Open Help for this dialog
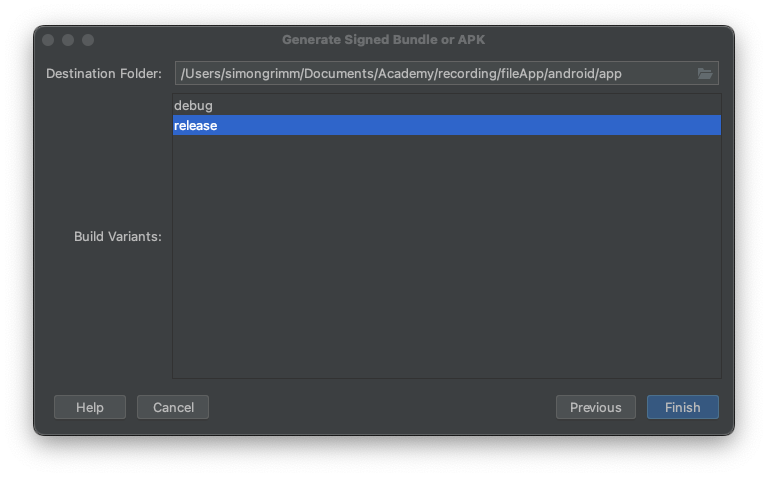768x477 pixels. click(x=90, y=407)
